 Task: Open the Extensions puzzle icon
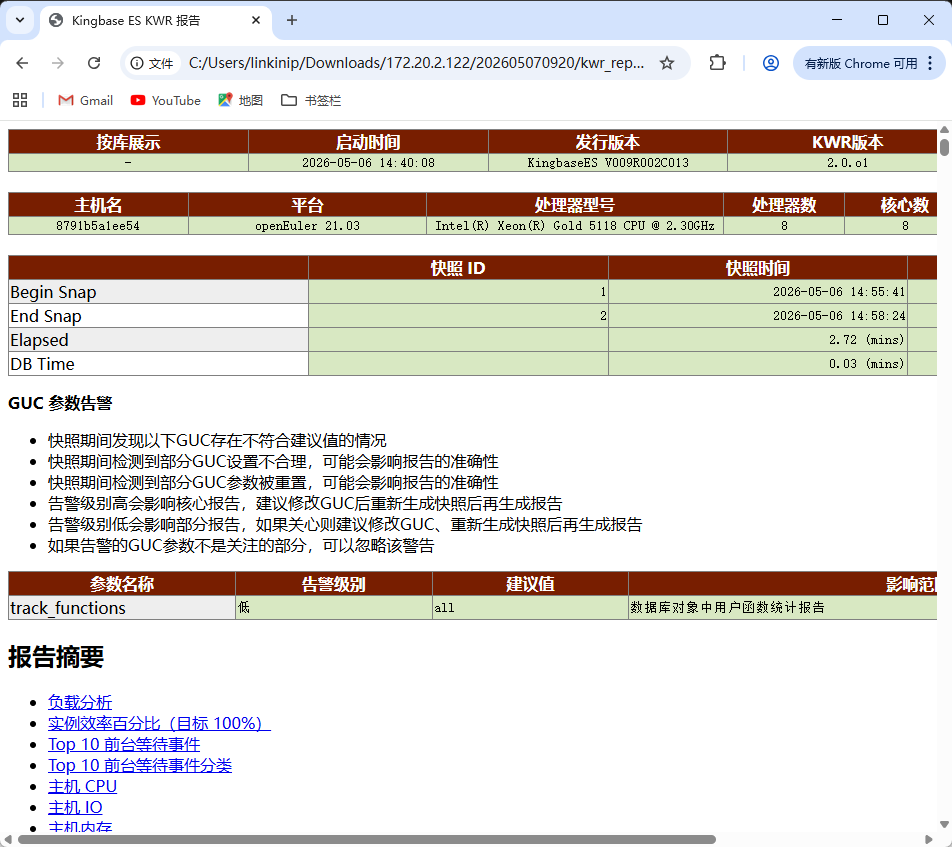[718, 63]
